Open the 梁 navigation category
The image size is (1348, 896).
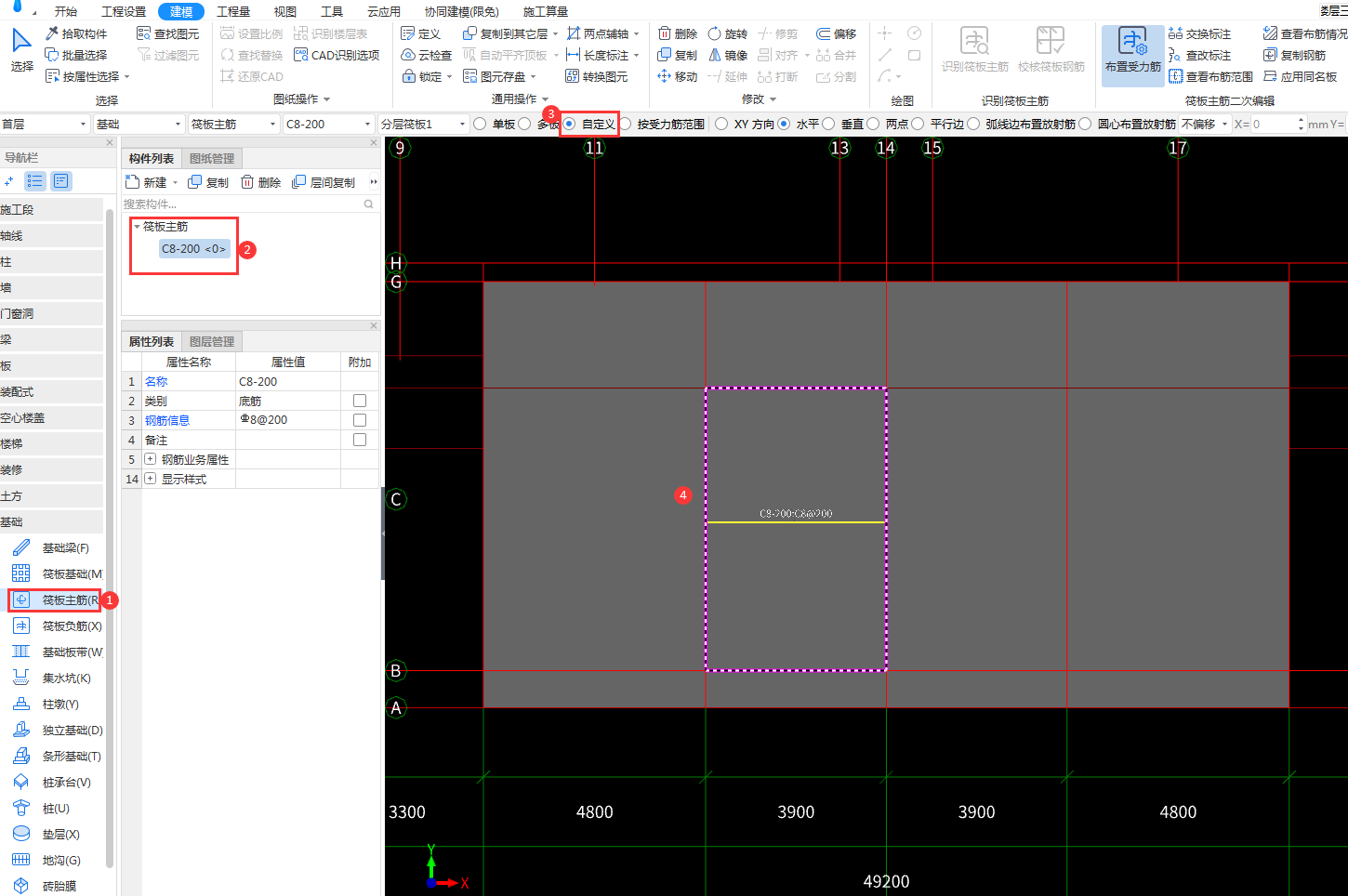(x=51, y=340)
